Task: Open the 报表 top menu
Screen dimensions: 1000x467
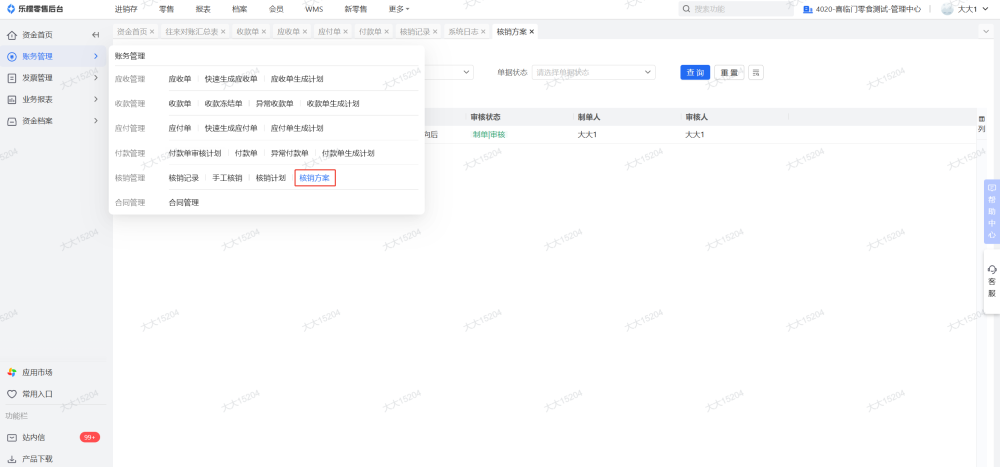Action: pos(203,10)
